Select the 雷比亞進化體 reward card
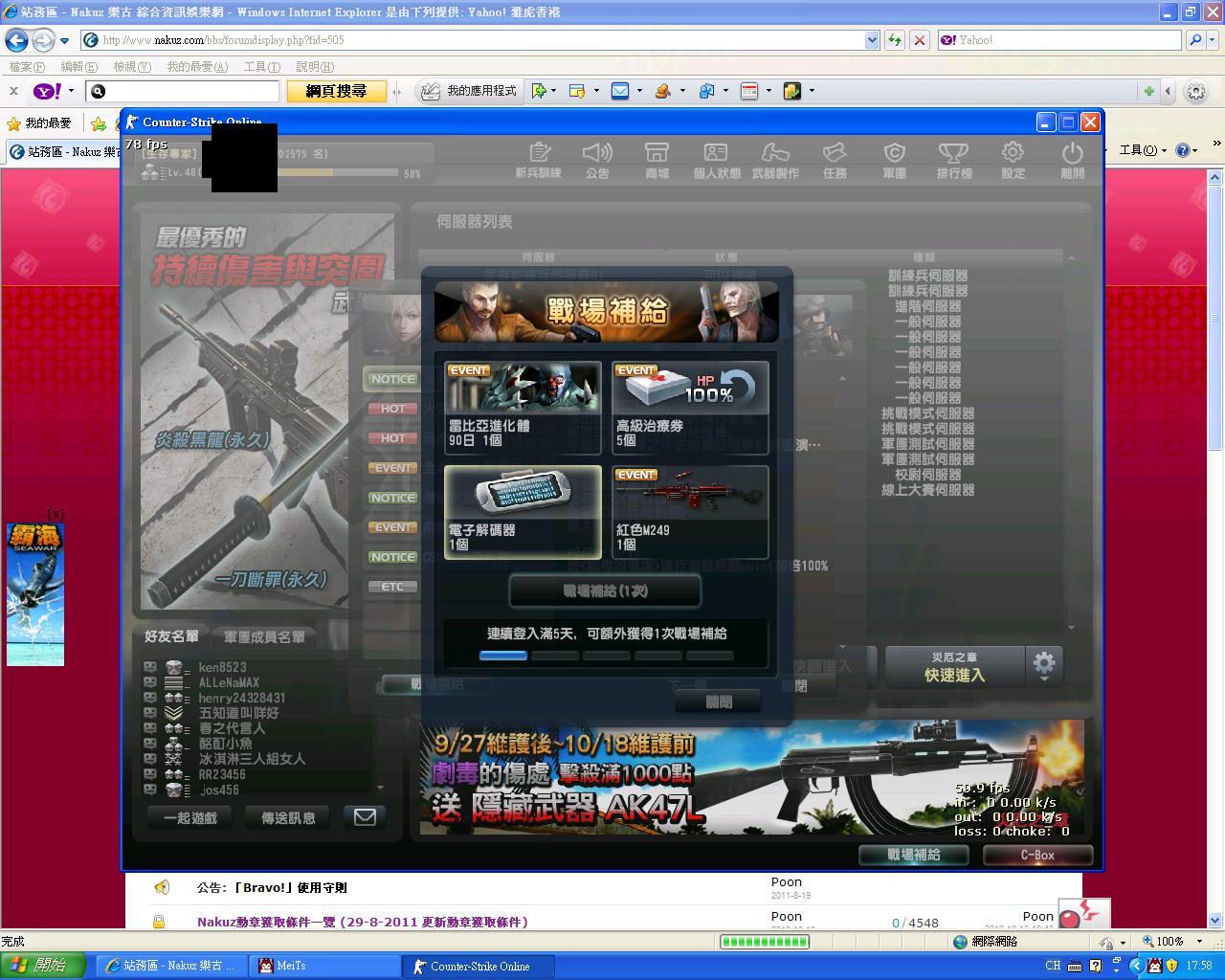This screenshot has width=1225, height=980. 523,407
